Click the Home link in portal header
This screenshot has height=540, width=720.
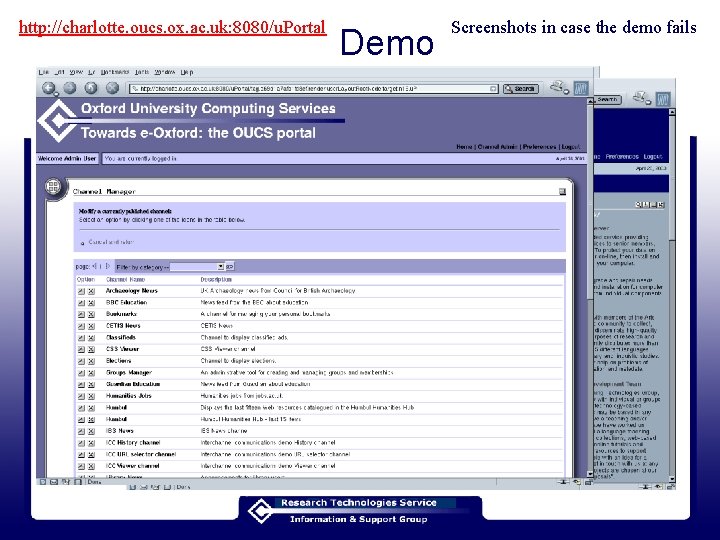tap(464, 147)
